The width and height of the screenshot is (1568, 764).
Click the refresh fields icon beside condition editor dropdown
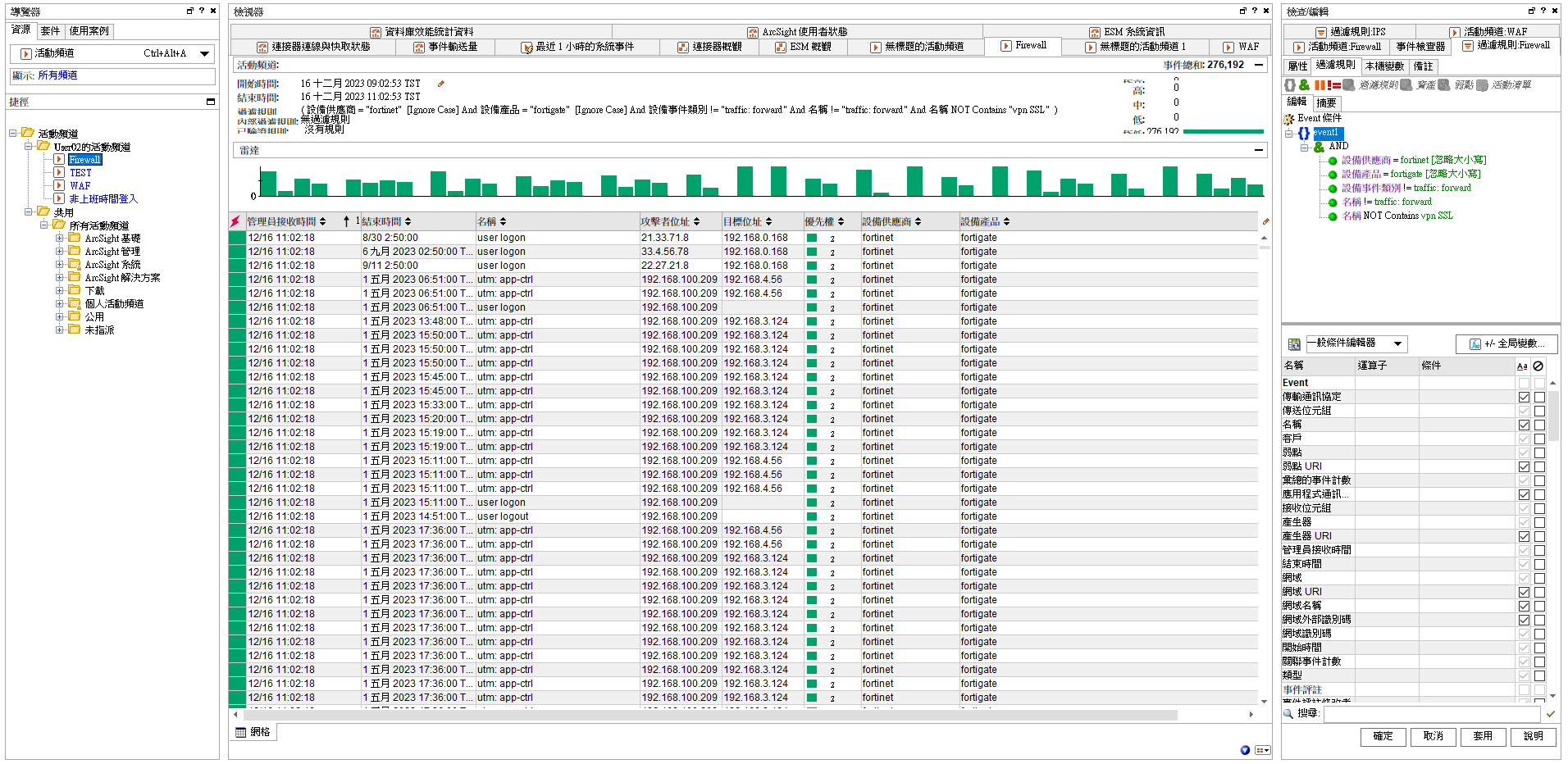(1293, 344)
